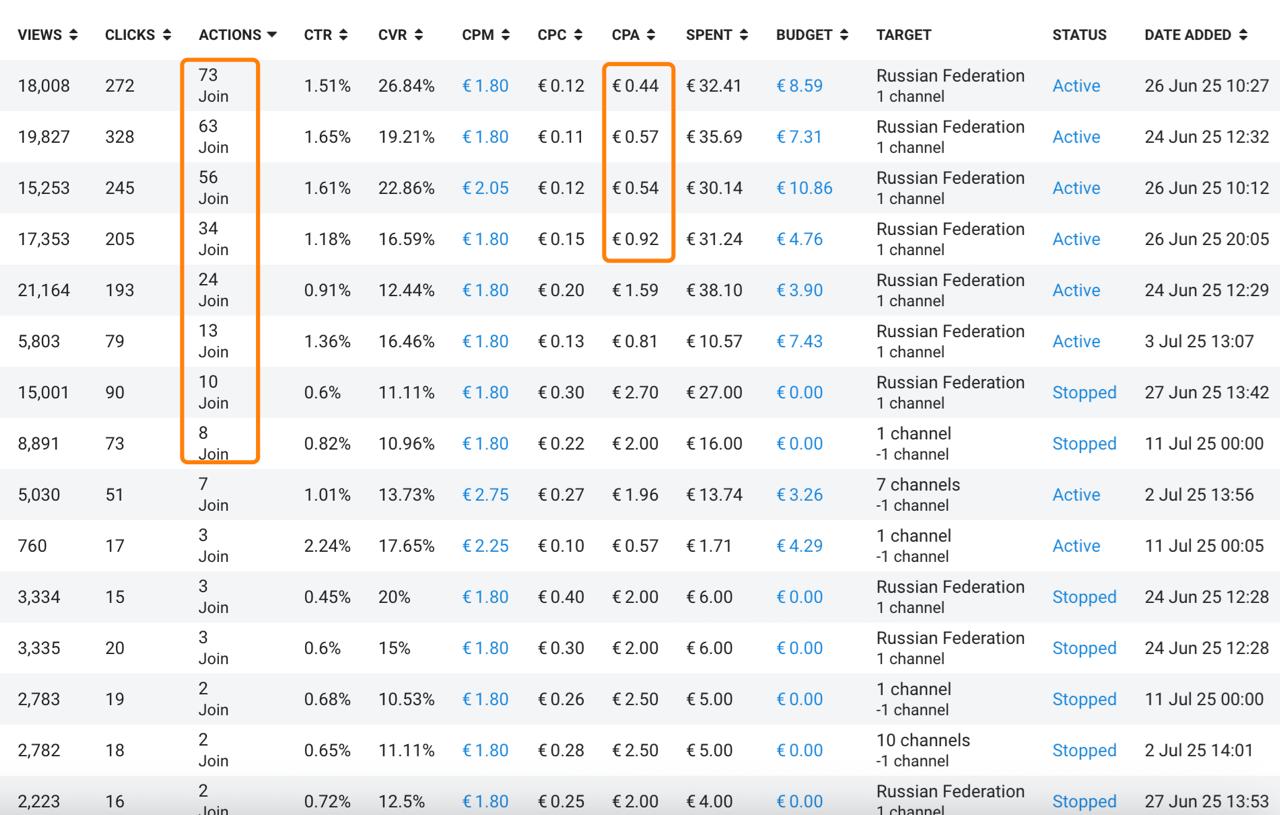1280x815 pixels.
Task: Click the TARGET column header
Action: [903, 35]
